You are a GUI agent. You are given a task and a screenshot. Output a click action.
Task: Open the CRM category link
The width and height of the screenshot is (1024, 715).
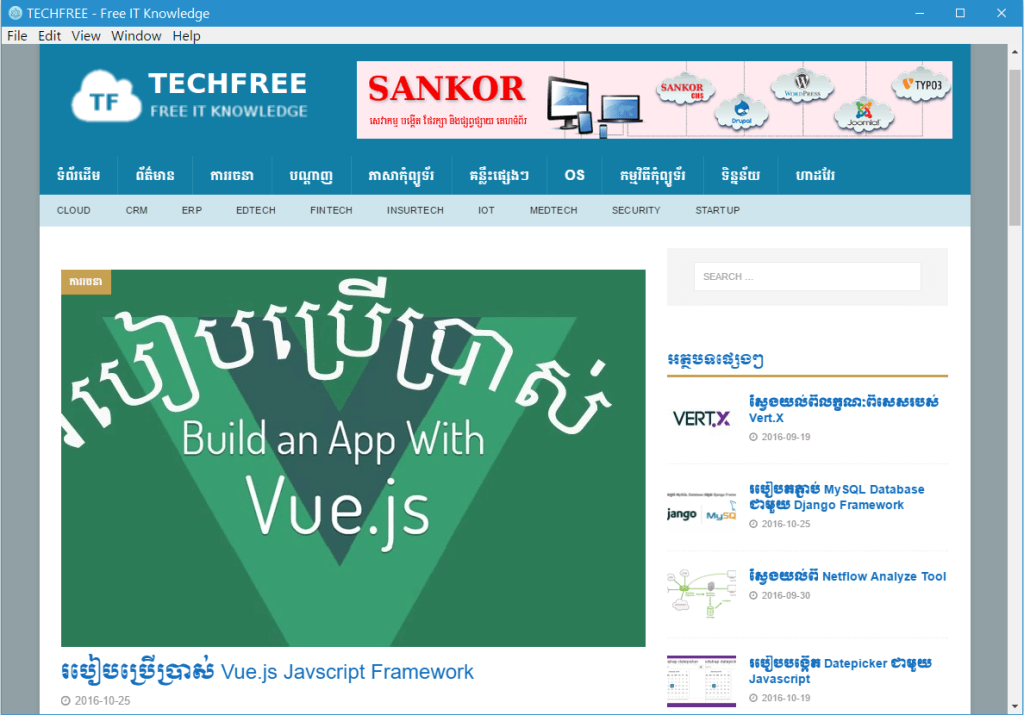[x=136, y=210]
